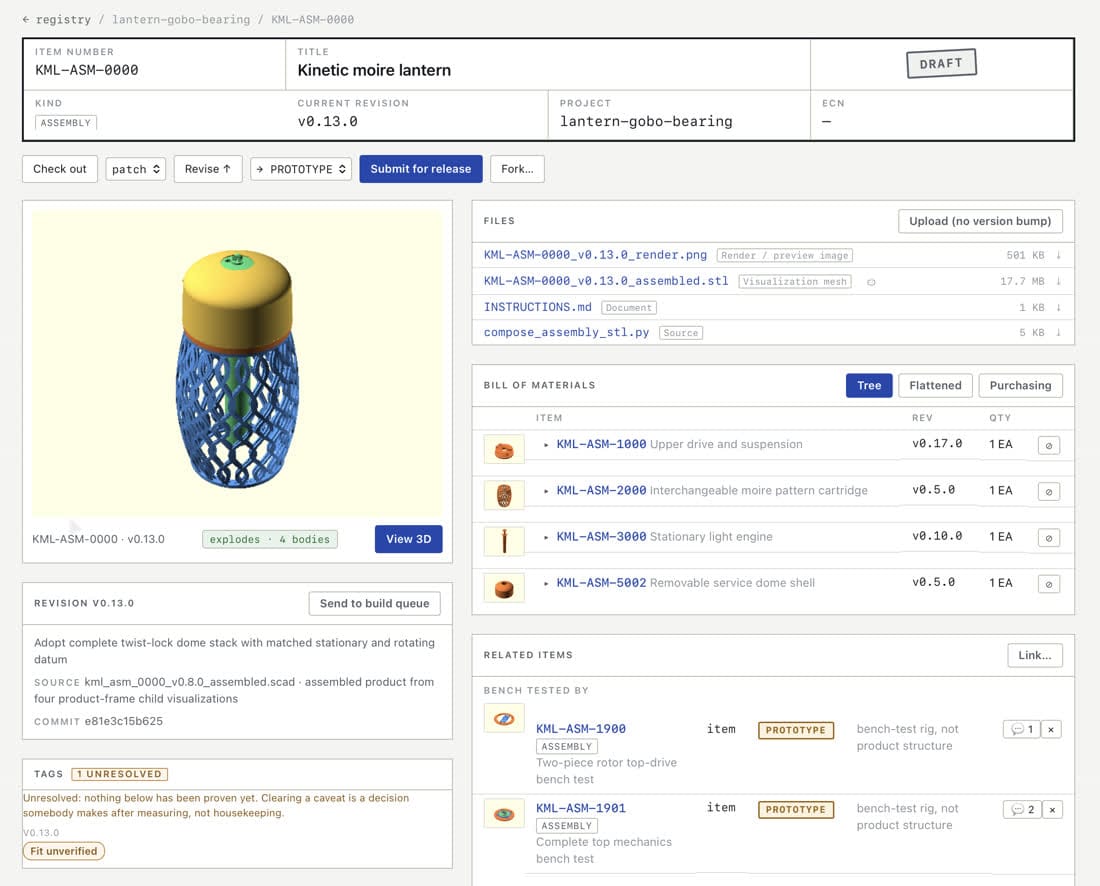Screen dimensions: 1100x886
Task: Open the KML-ASM-5002 dome shell thumbnail
Action: [504, 588]
